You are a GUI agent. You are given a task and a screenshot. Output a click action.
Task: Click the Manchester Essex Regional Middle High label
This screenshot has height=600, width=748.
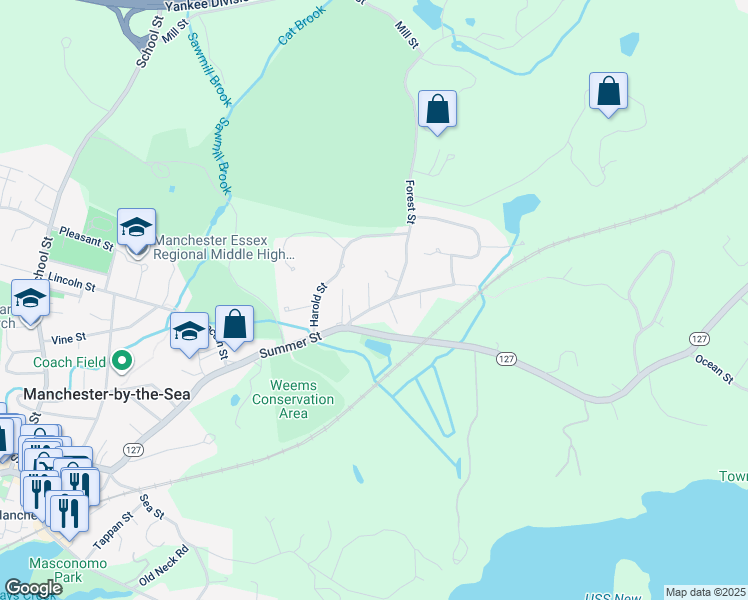pos(223,247)
